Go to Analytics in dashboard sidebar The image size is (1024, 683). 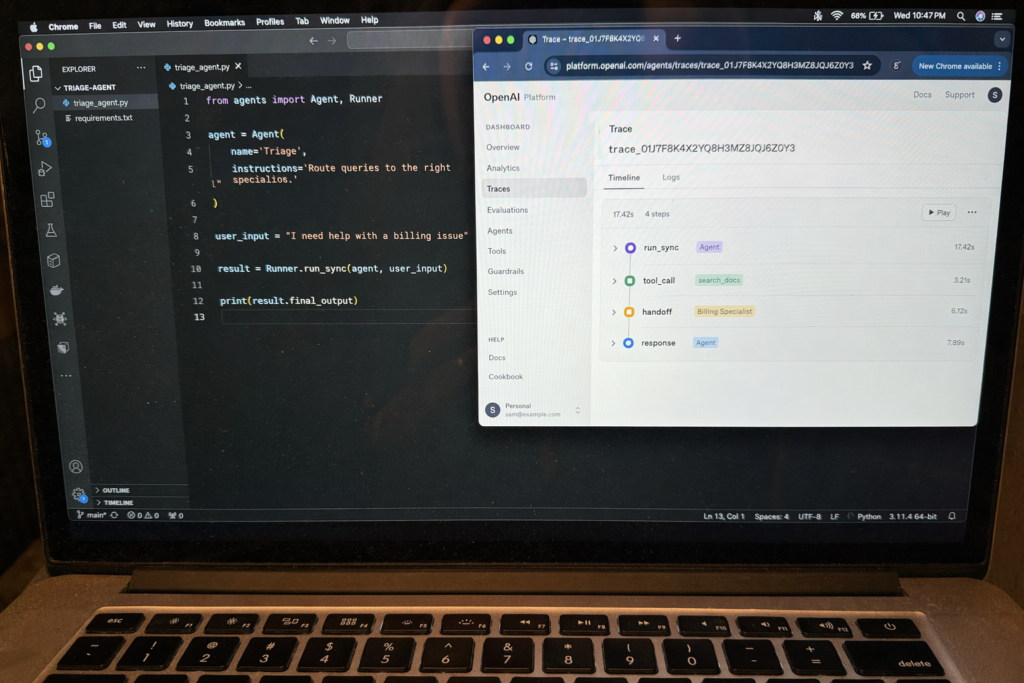click(503, 168)
